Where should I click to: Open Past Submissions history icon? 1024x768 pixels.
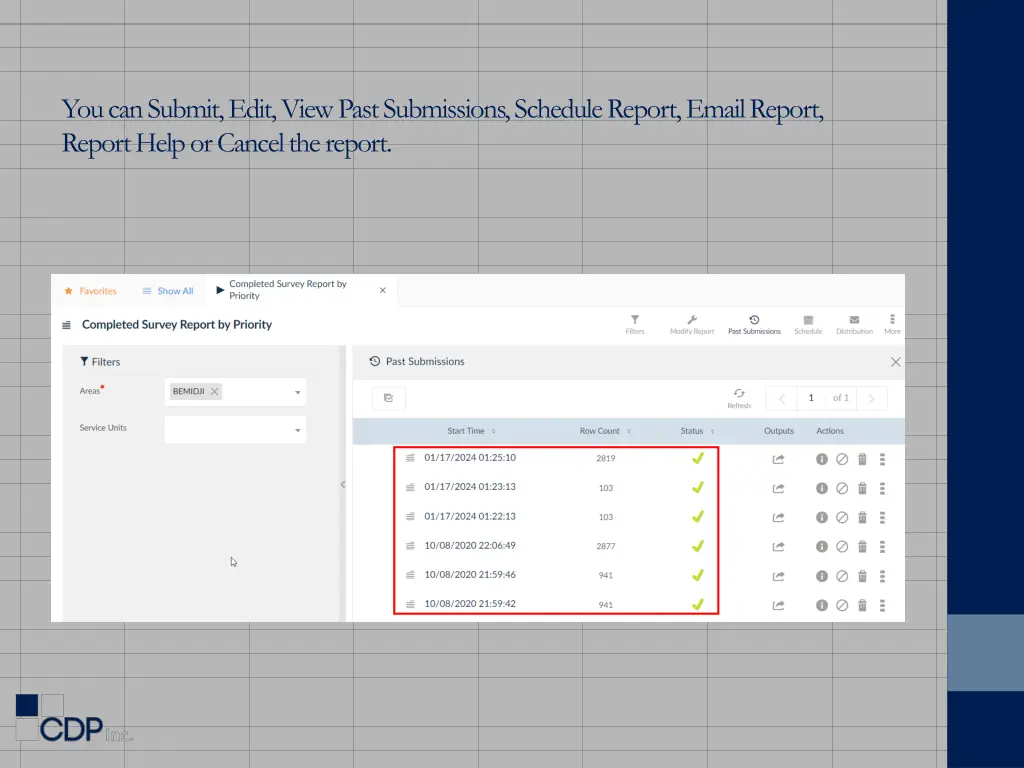[754, 318]
